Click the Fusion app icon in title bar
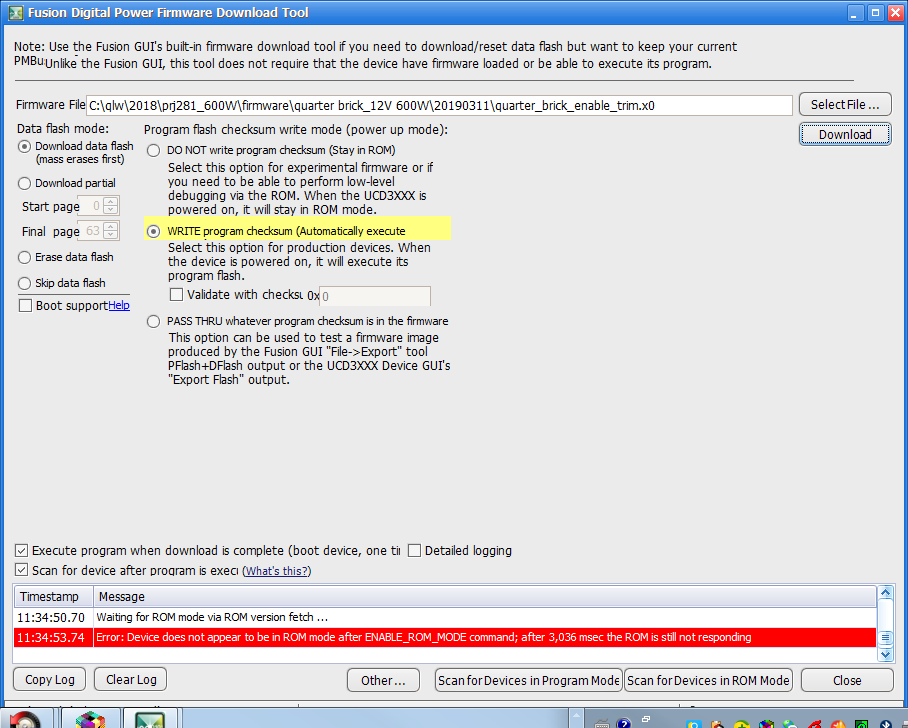This screenshot has height=728, width=908. coord(16,13)
